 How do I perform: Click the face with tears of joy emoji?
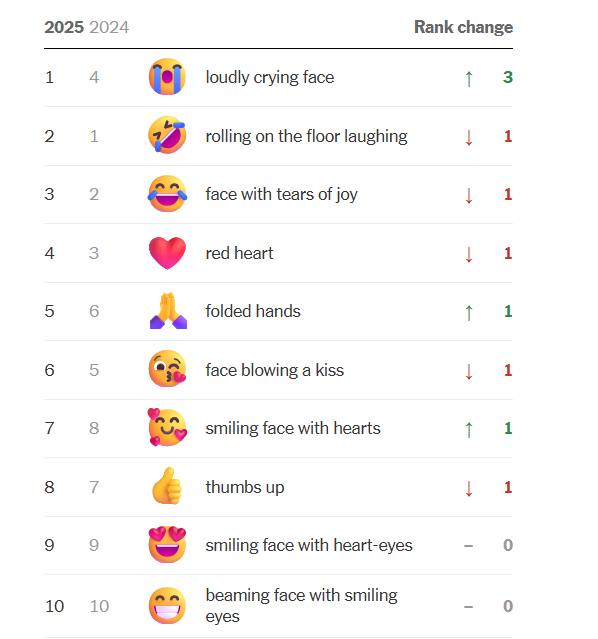point(167,194)
